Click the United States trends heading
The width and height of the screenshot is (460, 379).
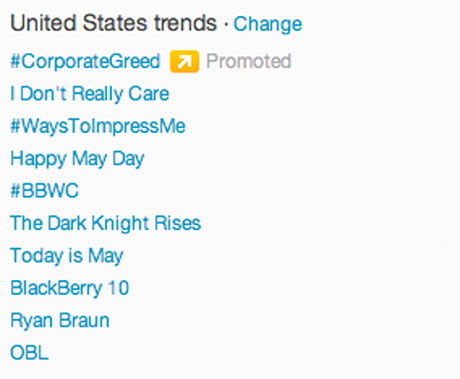114,23
